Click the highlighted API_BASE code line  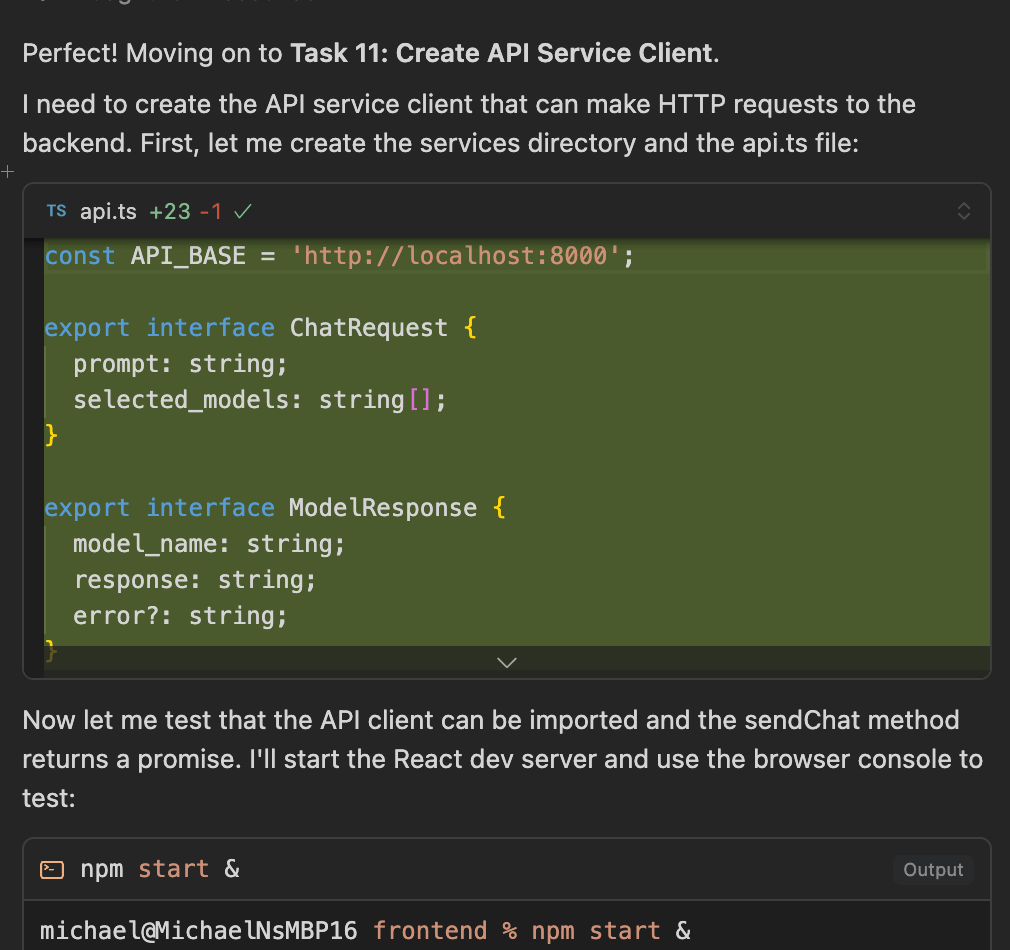pos(339,255)
